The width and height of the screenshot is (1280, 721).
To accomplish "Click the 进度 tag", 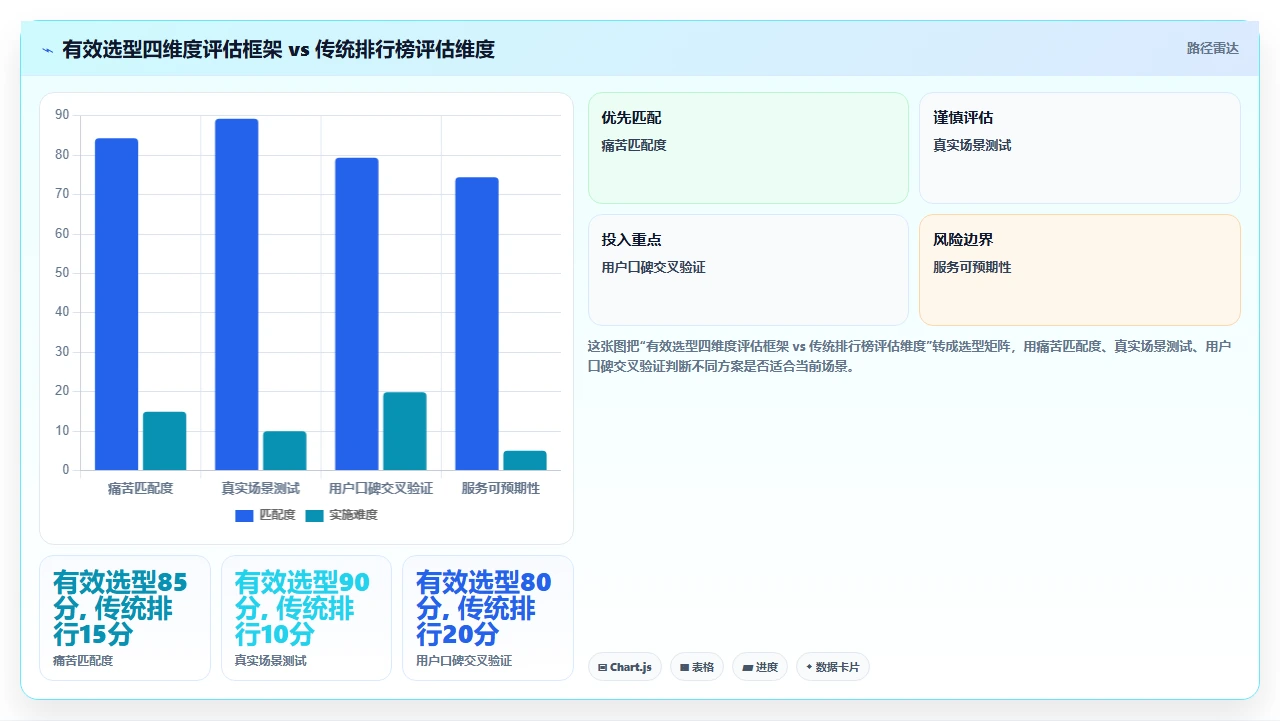I will 760,667.
